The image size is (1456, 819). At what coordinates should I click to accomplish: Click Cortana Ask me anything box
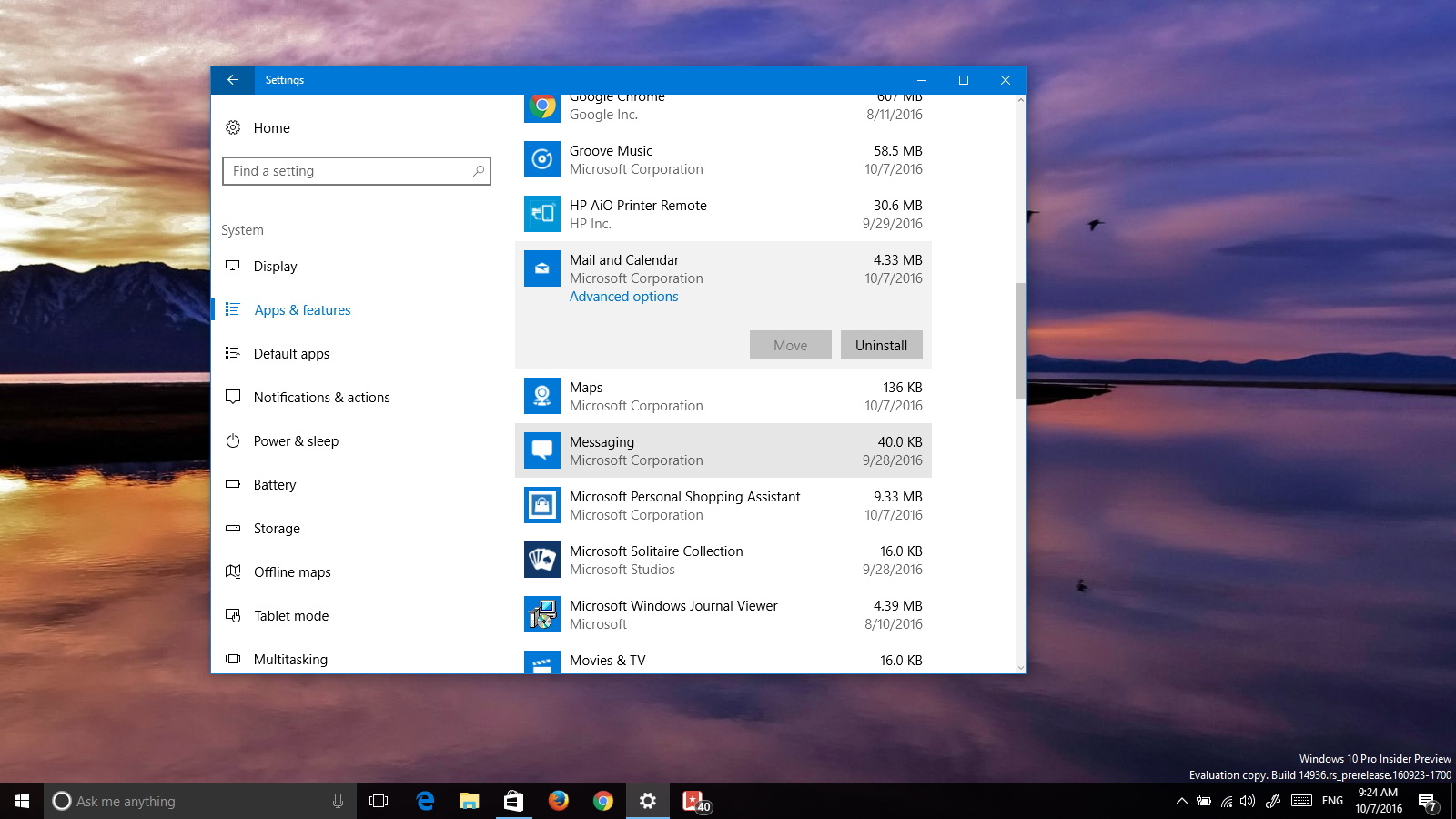199,801
